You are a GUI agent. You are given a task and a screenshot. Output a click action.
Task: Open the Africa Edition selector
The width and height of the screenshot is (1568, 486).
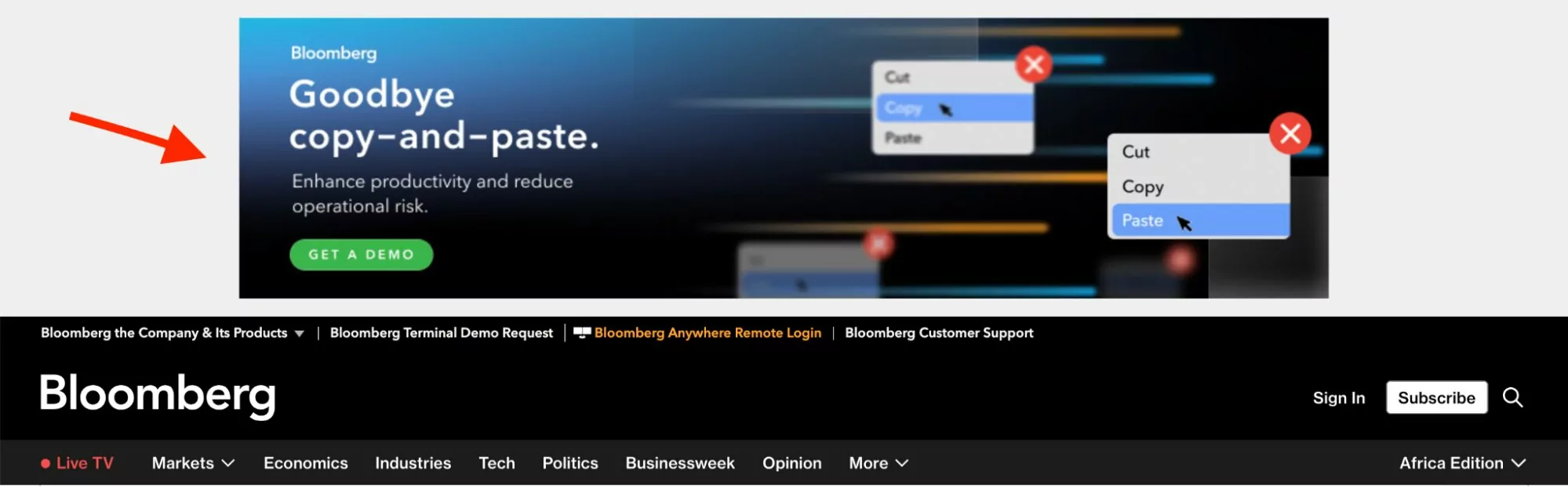tap(1462, 463)
